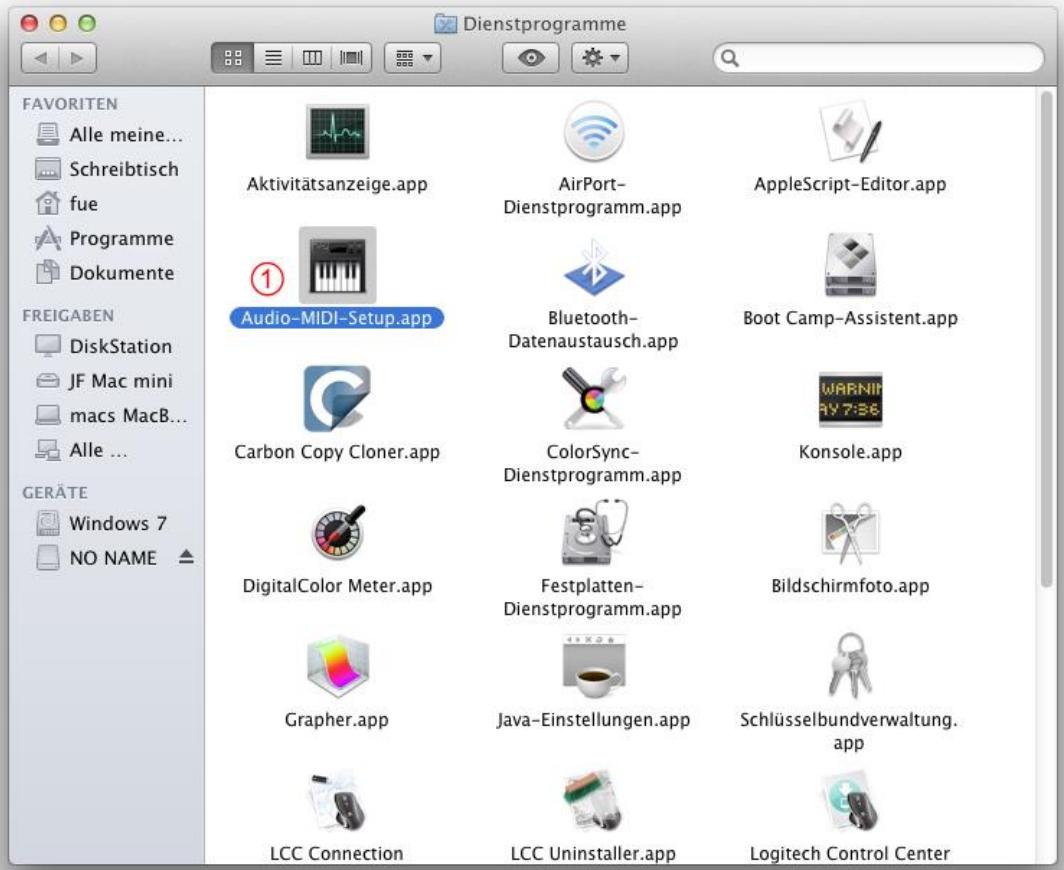This screenshot has height=870, width=1064.
Task: Select the LCC Connection icon
Action: pyautogui.click(x=337, y=801)
